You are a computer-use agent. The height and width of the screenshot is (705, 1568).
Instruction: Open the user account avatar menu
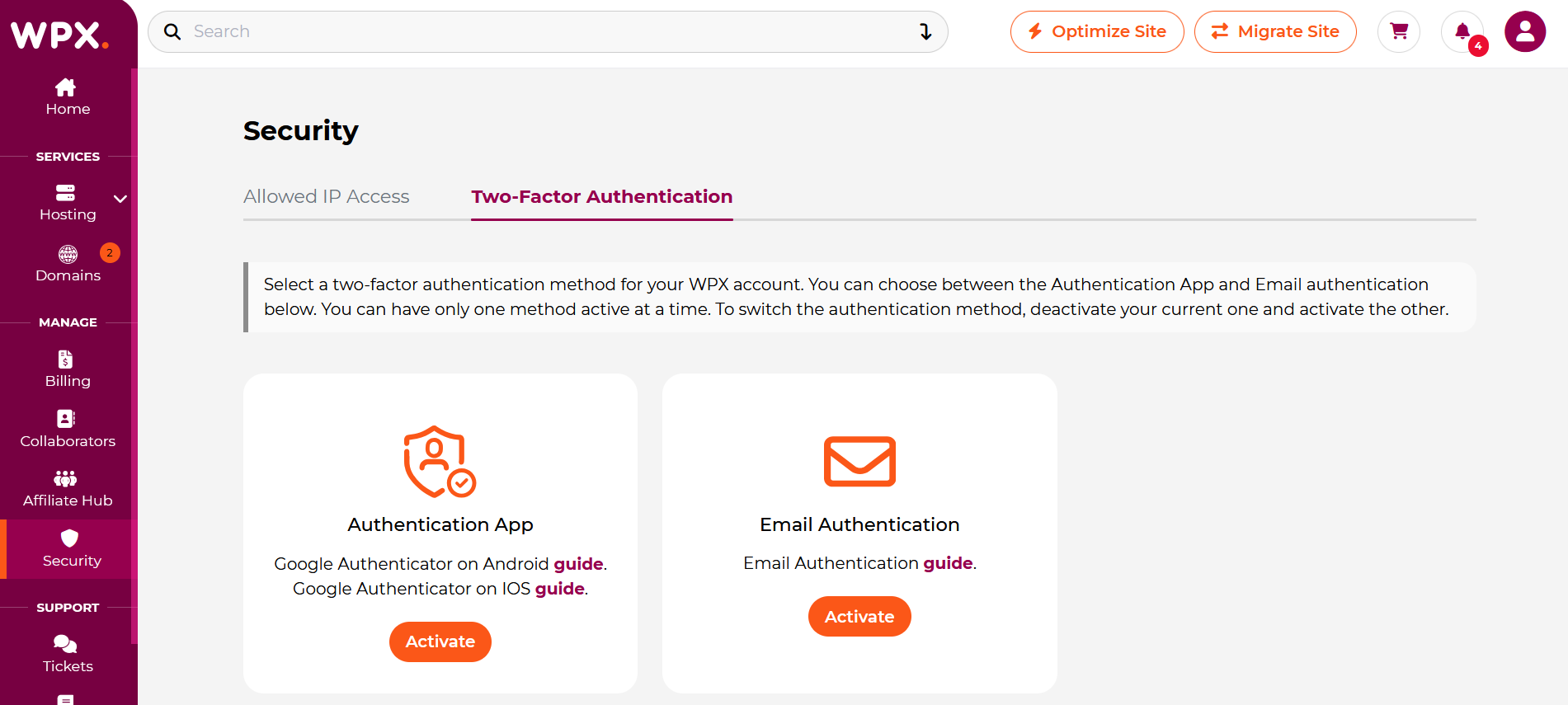pos(1525,31)
